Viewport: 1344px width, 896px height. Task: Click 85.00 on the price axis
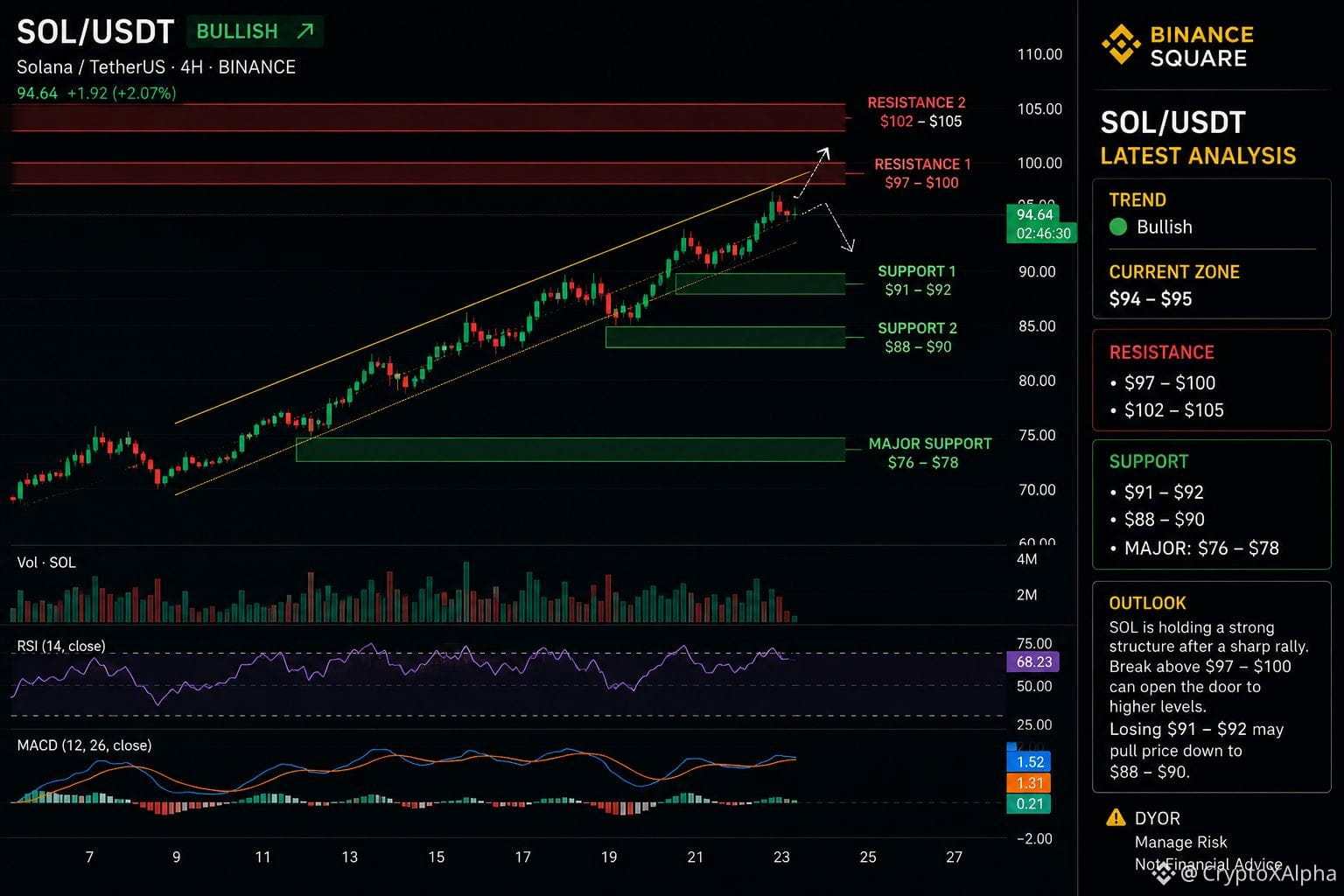point(1037,325)
